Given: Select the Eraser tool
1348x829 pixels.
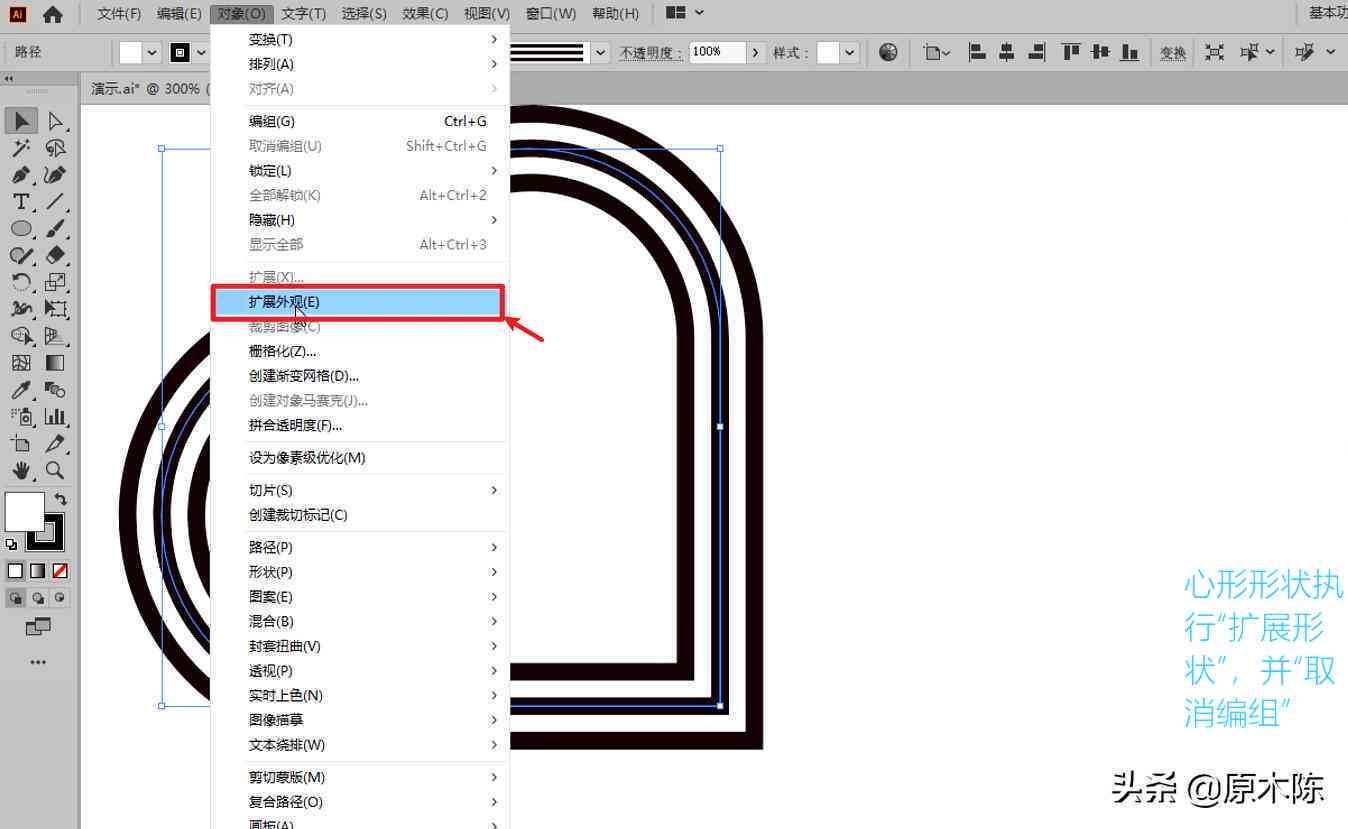Looking at the screenshot, I should 56,256.
